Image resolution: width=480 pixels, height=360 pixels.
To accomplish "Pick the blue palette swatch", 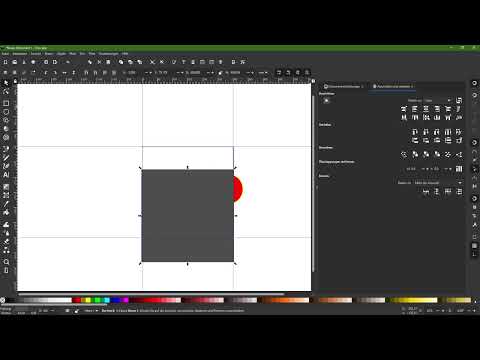I will coord(116,300).
